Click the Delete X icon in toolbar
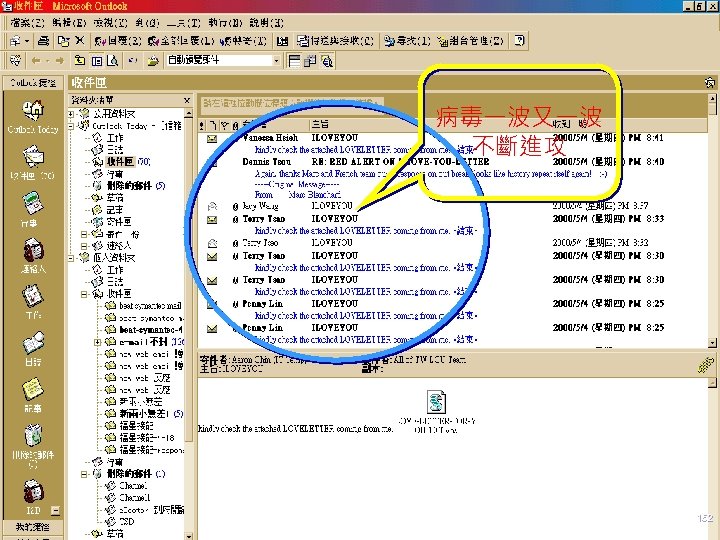720x540 pixels. [x=80, y=40]
